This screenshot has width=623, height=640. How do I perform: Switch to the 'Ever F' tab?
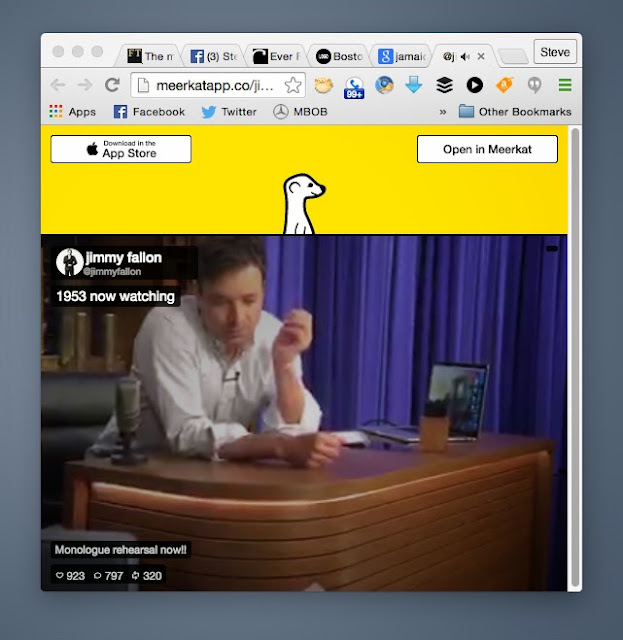(x=276, y=56)
